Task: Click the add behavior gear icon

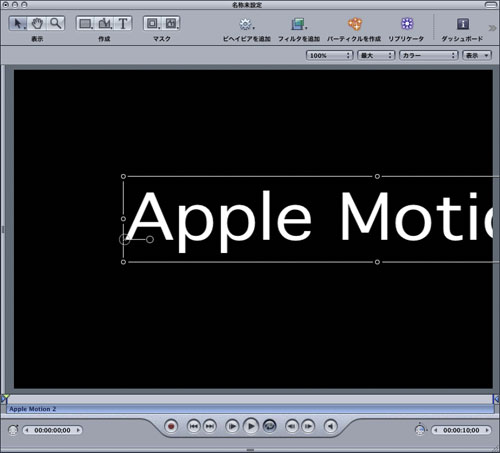Action: click(x=246, y=24)
